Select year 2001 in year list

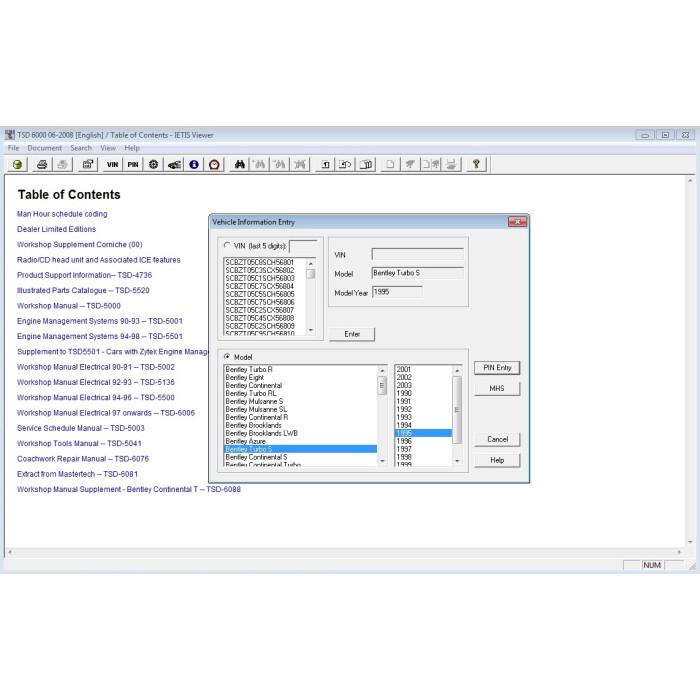pyautogui.click(x=423, y=369)
